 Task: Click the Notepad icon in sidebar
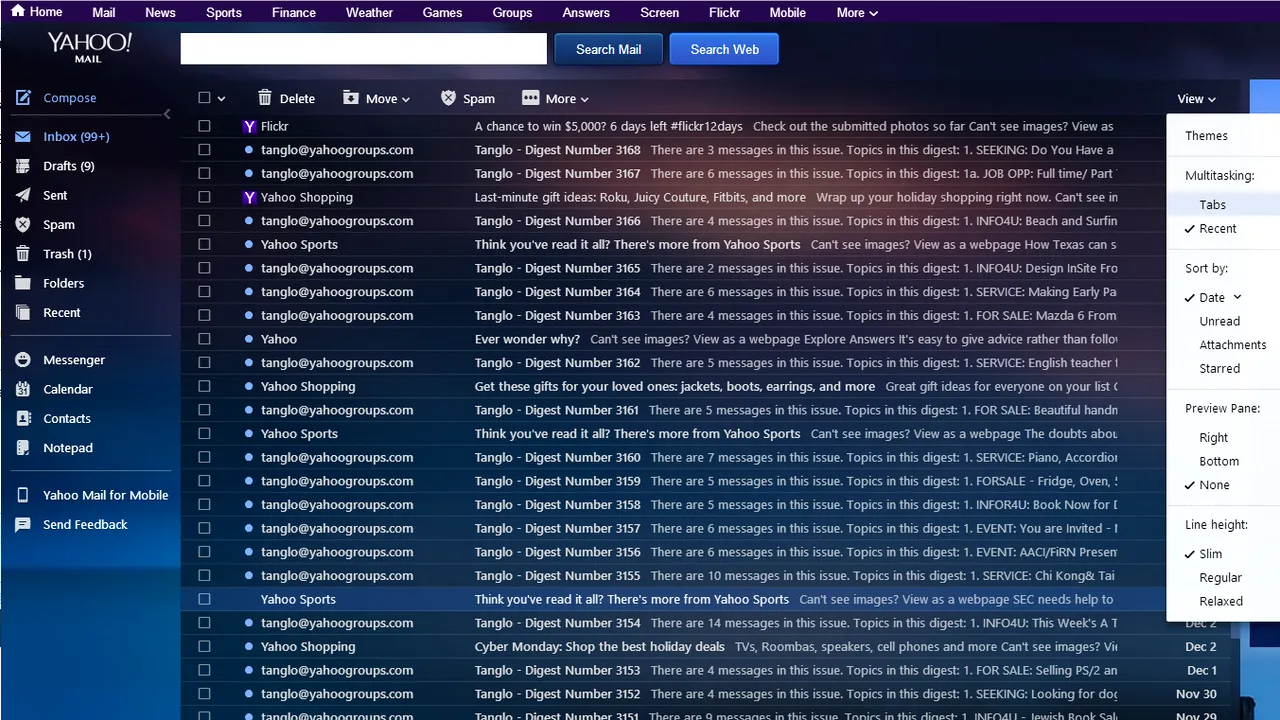23,448
